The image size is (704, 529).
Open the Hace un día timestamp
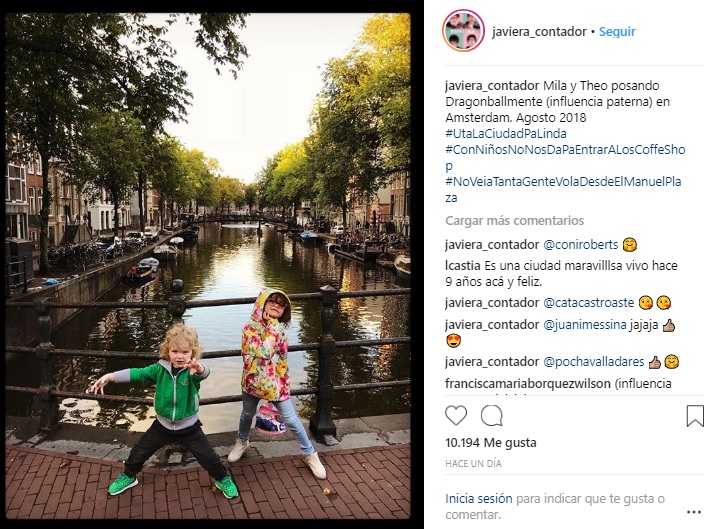473,463
